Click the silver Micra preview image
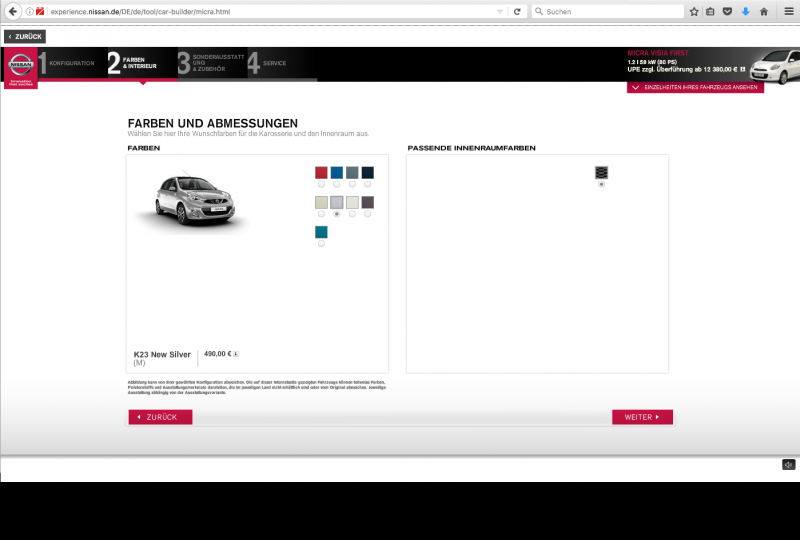The height and width of the screenshot is (540, 800). (x=193, y=200)
